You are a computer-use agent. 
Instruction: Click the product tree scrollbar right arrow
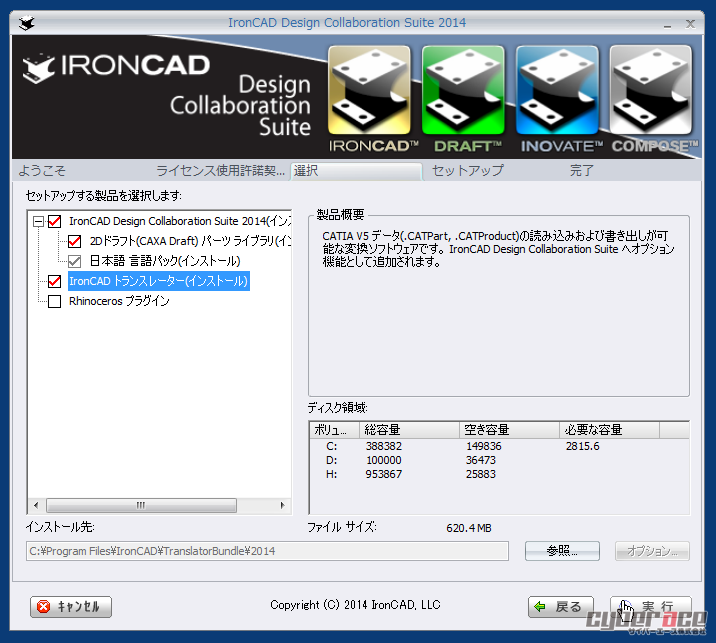[x=282, y=505]
